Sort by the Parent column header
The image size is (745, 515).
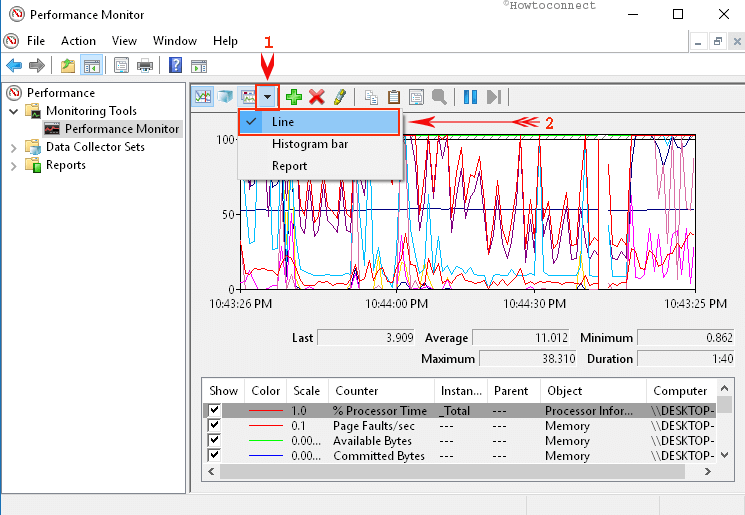514,391
